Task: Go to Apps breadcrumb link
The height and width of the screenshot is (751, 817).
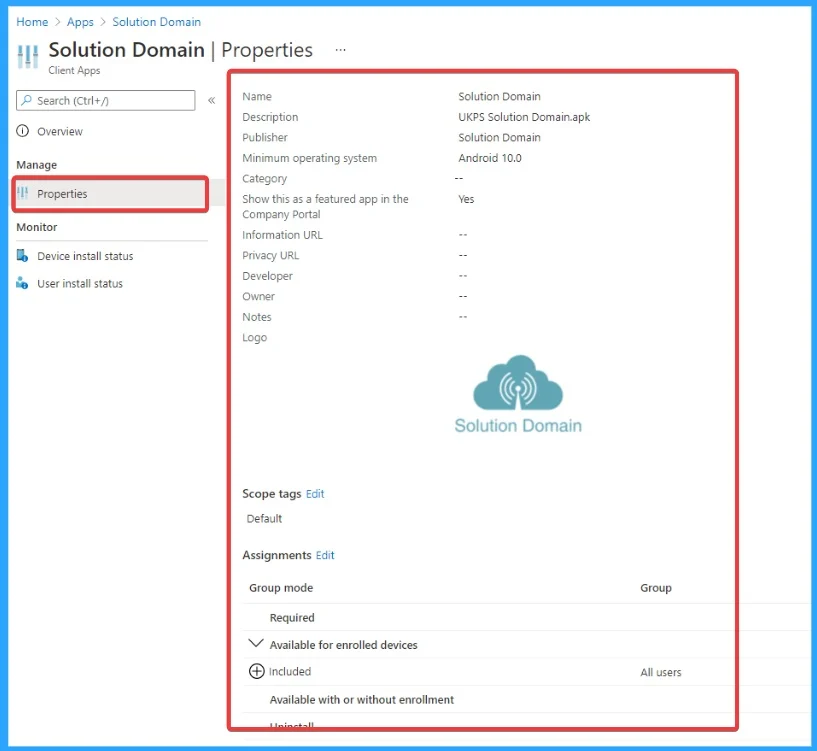Action: point(80,22)
